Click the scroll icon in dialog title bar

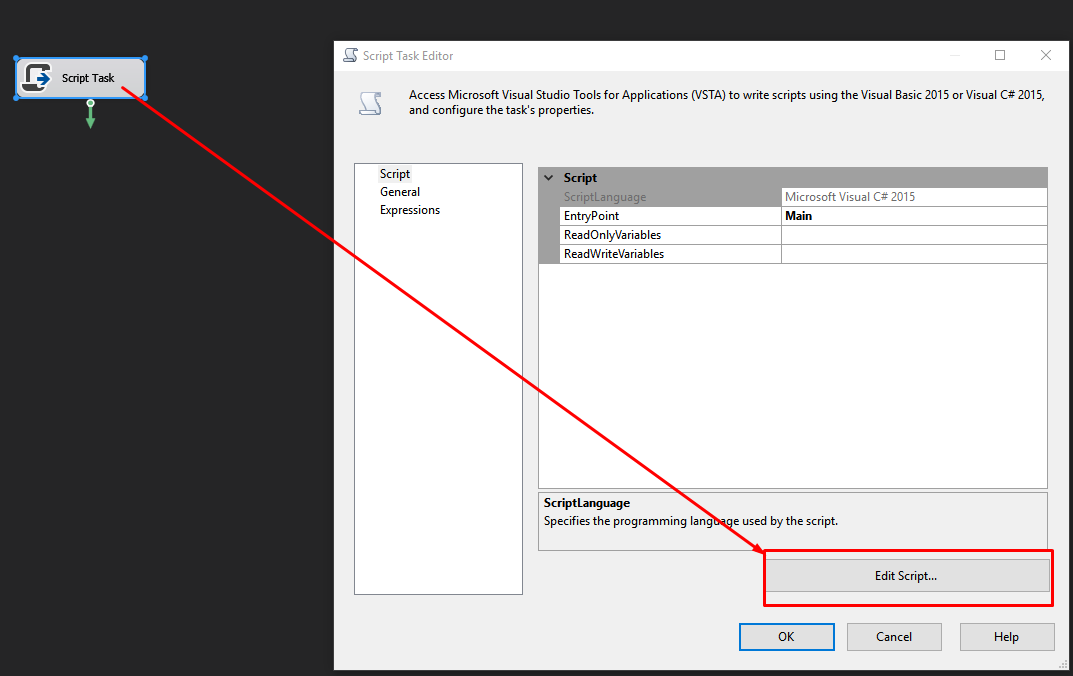350,56
